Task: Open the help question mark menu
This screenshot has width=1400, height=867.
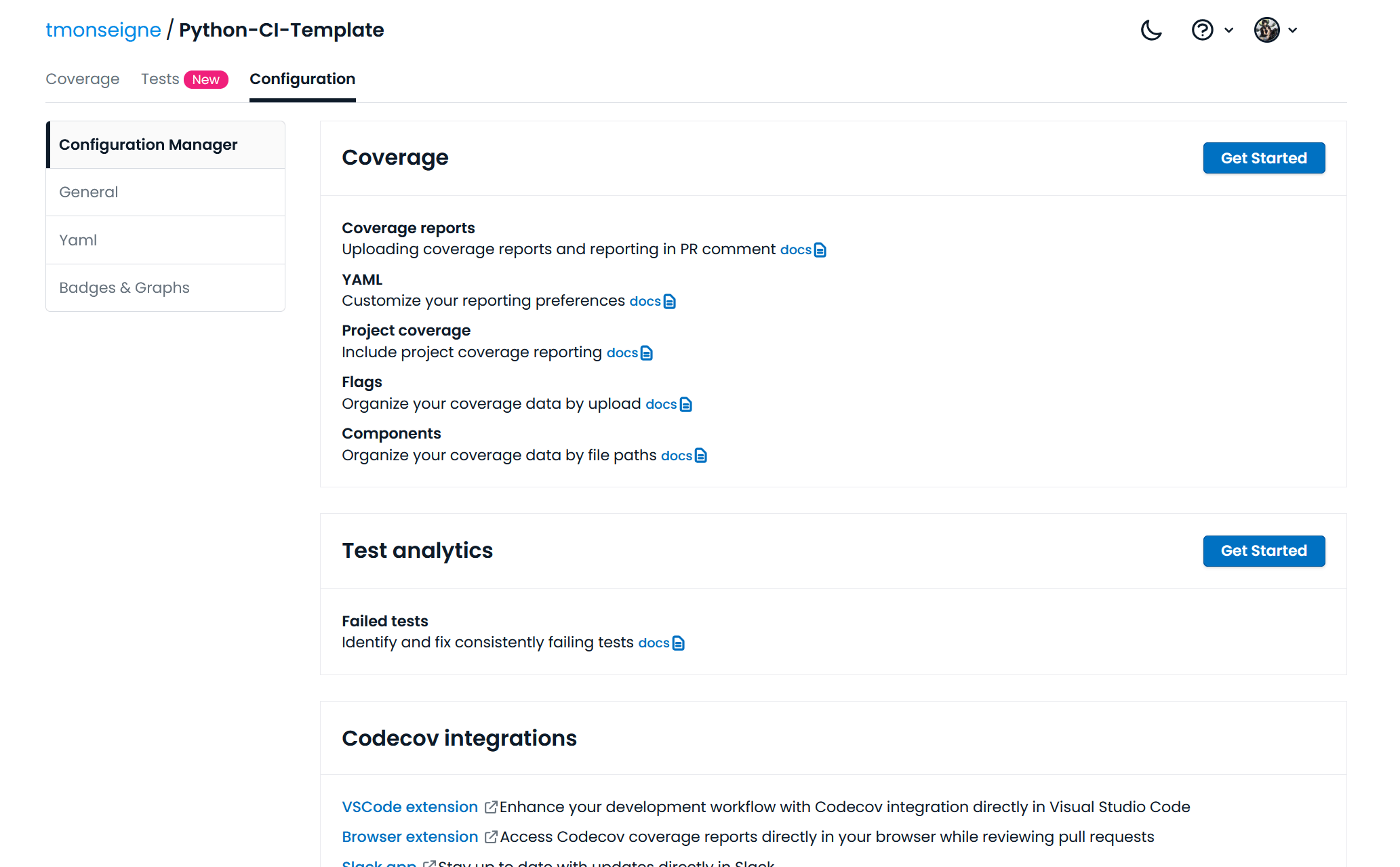Action: point(1202,31)
